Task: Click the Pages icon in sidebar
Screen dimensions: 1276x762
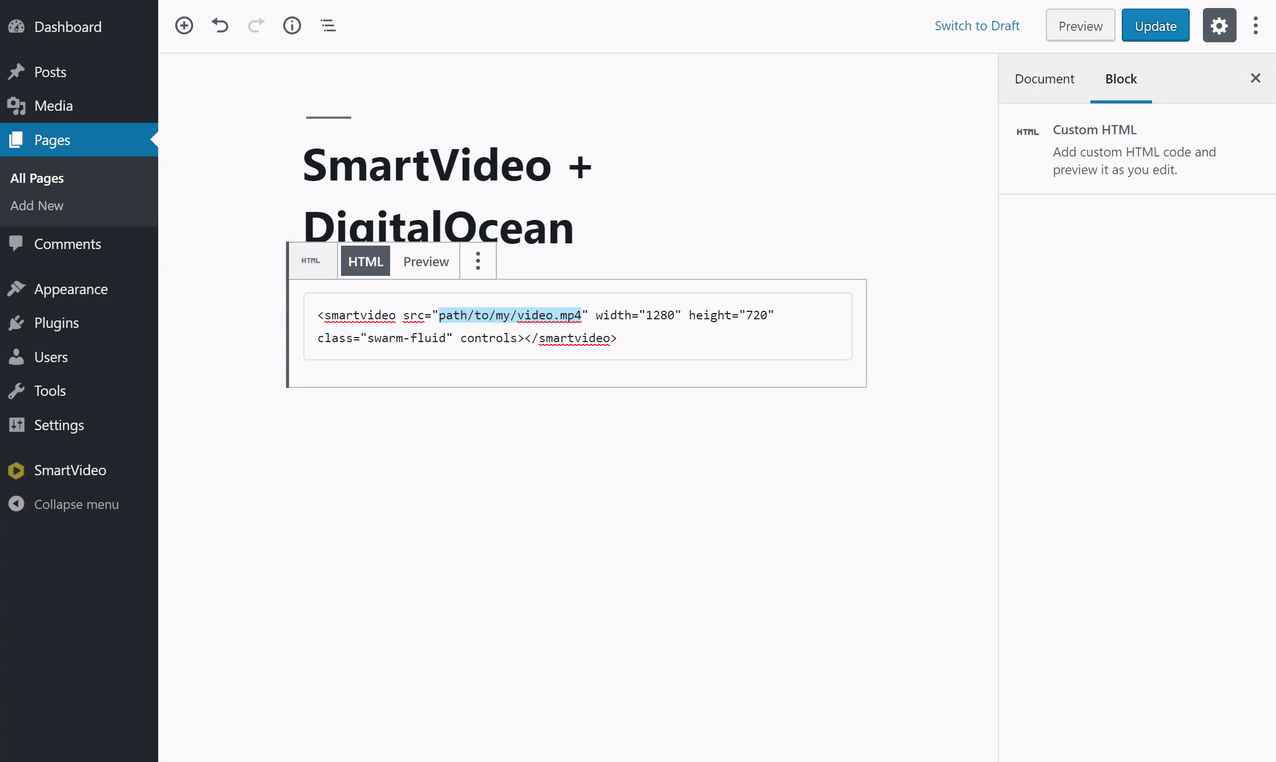Action: coord(16,140)
